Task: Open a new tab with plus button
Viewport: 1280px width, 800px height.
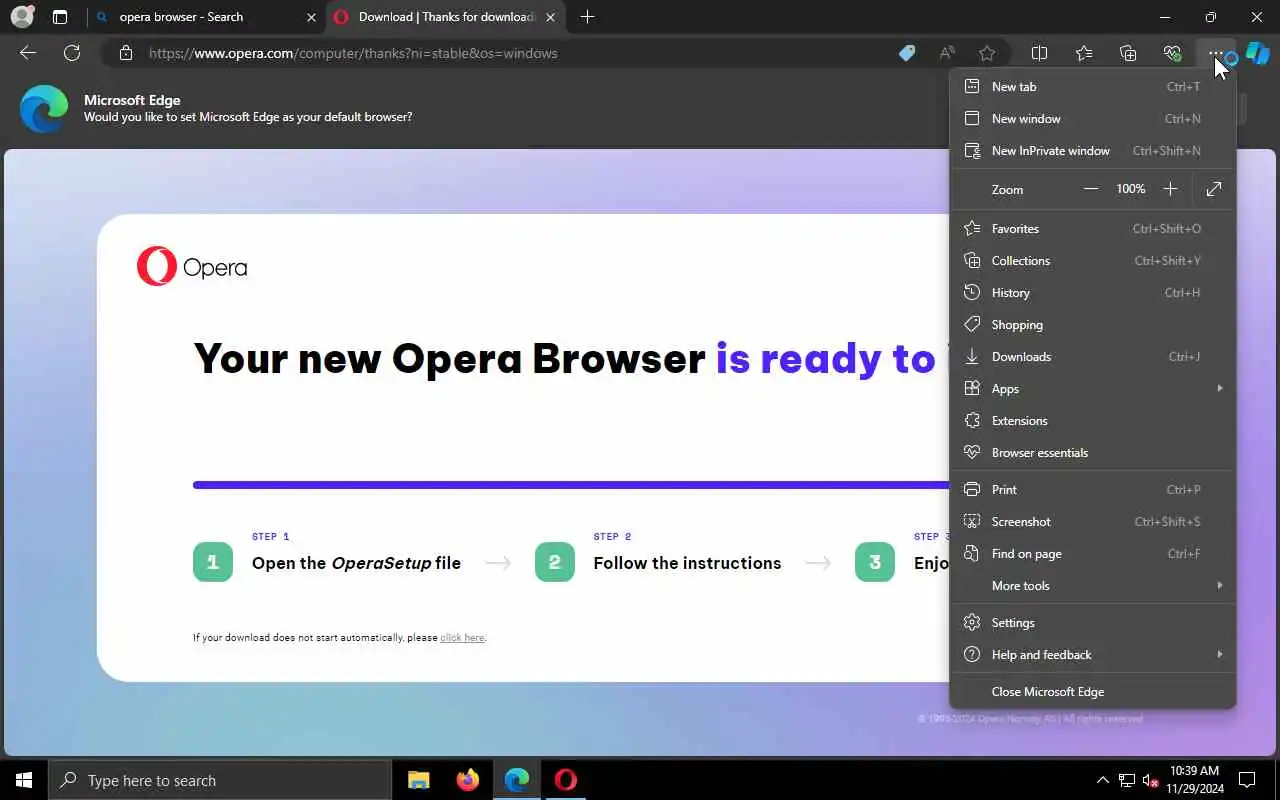Action: point(587,17)
